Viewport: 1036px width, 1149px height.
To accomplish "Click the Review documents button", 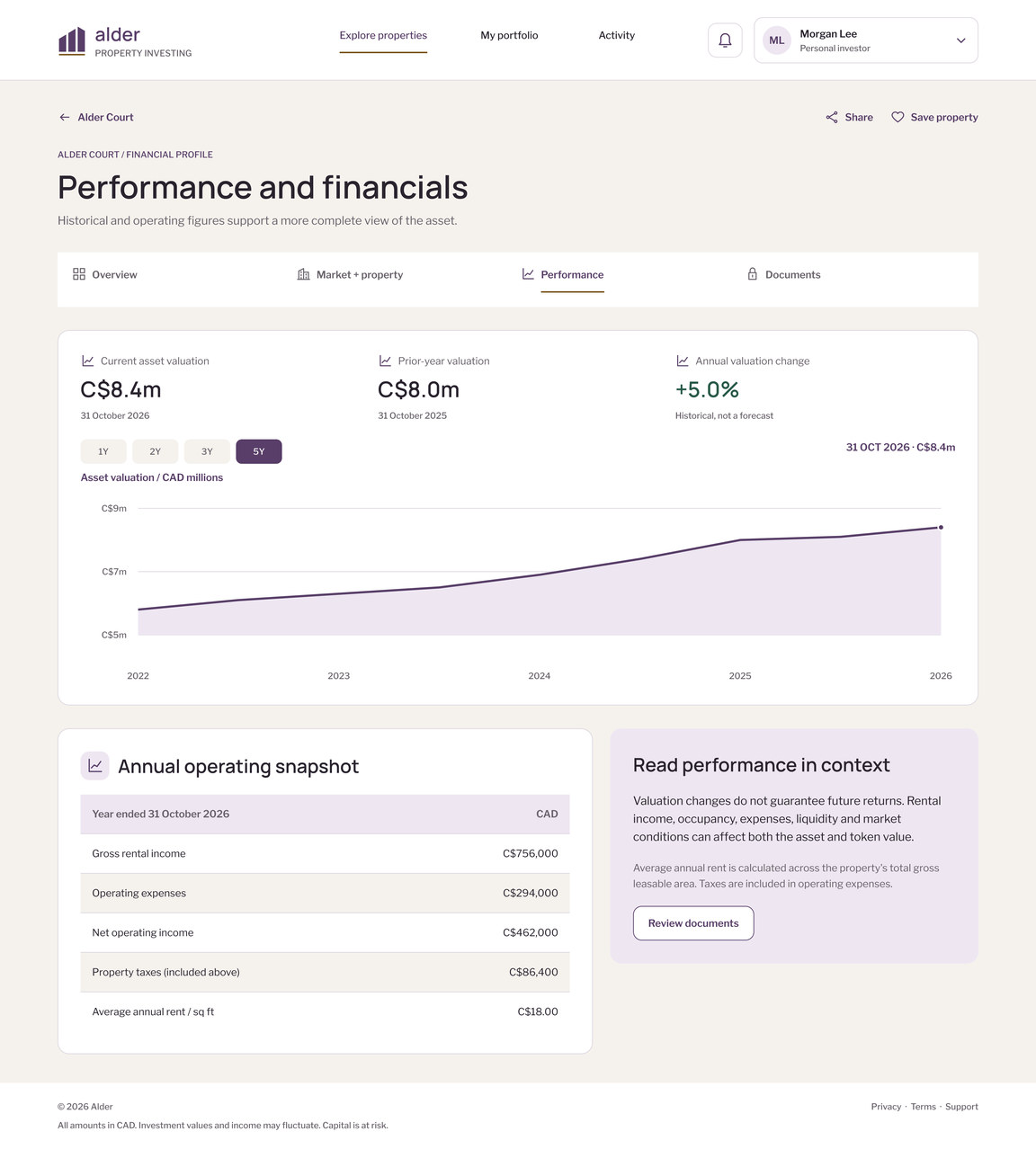I will pyautogui.click(x=693, y=923).
